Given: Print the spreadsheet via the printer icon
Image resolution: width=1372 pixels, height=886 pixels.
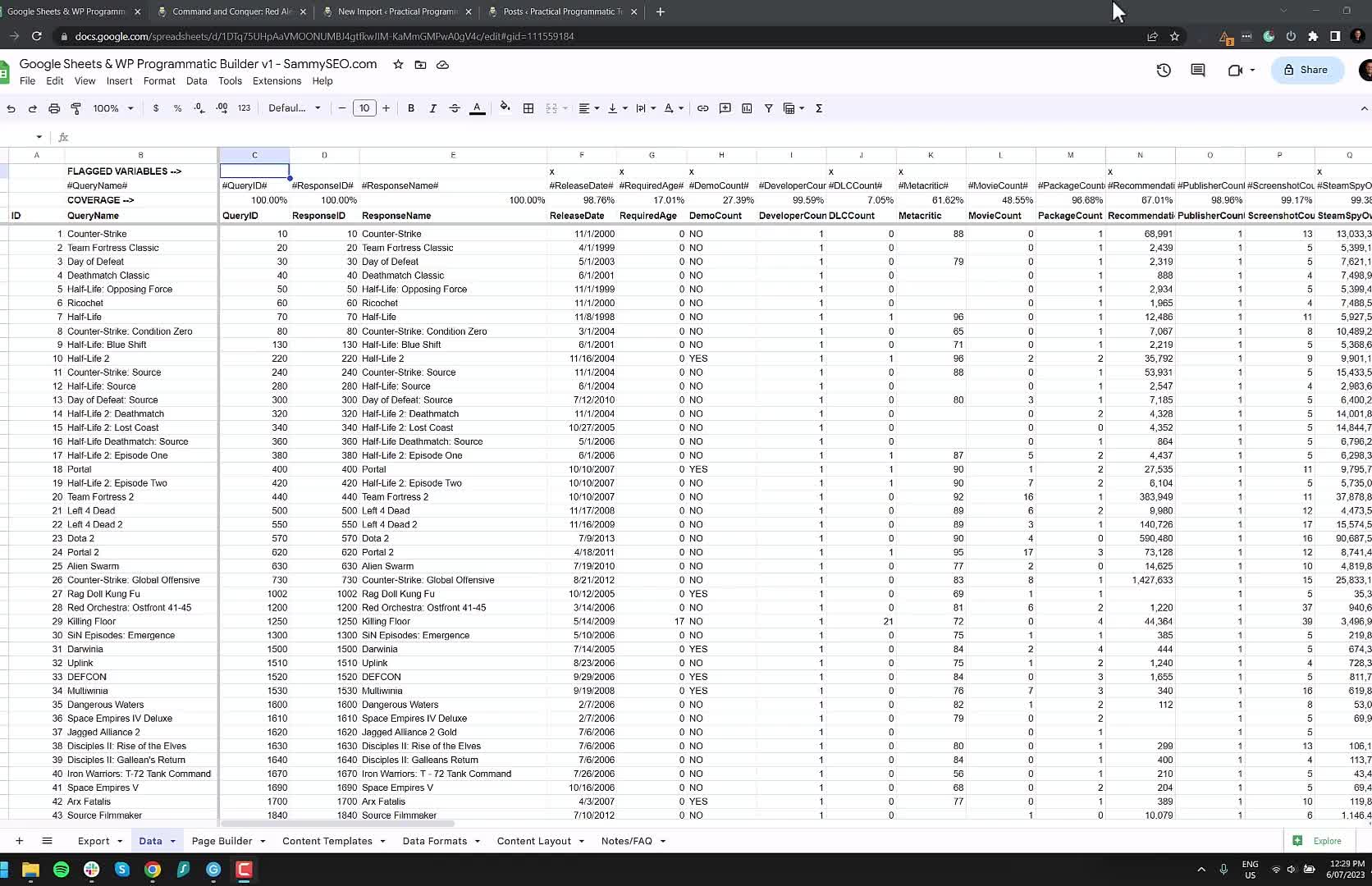Looking at the screenshot, I should [54, 108].
